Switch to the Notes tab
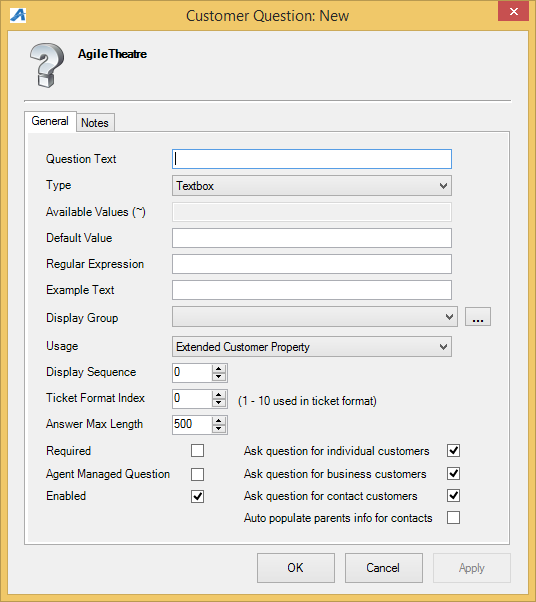Screen dimensions: 536x602 click(x=95, y=123)
